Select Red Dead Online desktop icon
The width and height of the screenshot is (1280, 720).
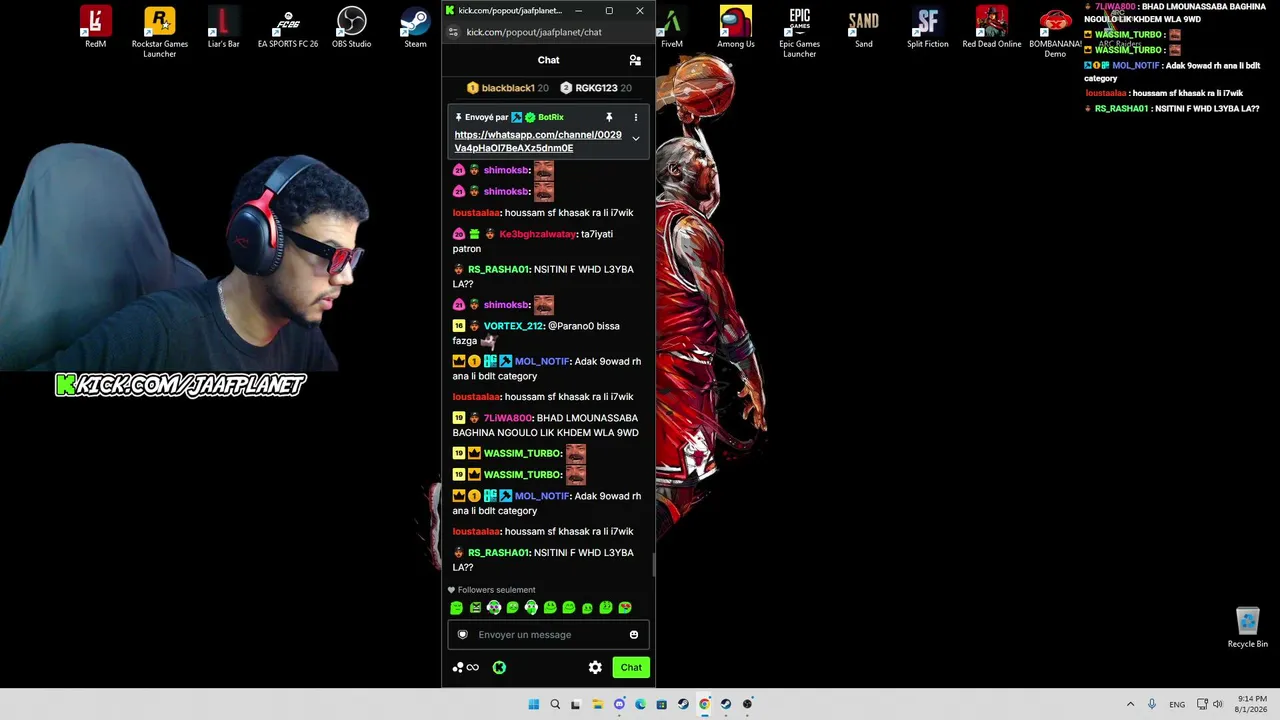(991, 28)
